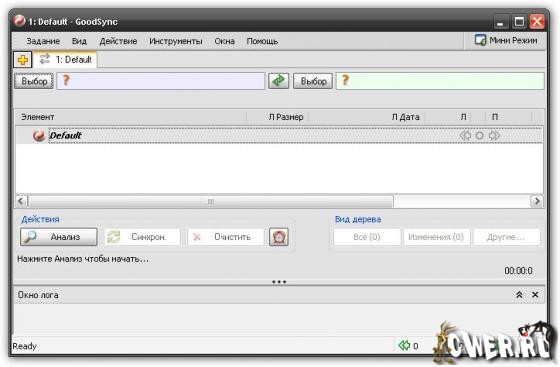Image resolution: width=560 pixels, height=367 pixels.
Task: Open the Другие... tree view options
Action: [506, 237]
